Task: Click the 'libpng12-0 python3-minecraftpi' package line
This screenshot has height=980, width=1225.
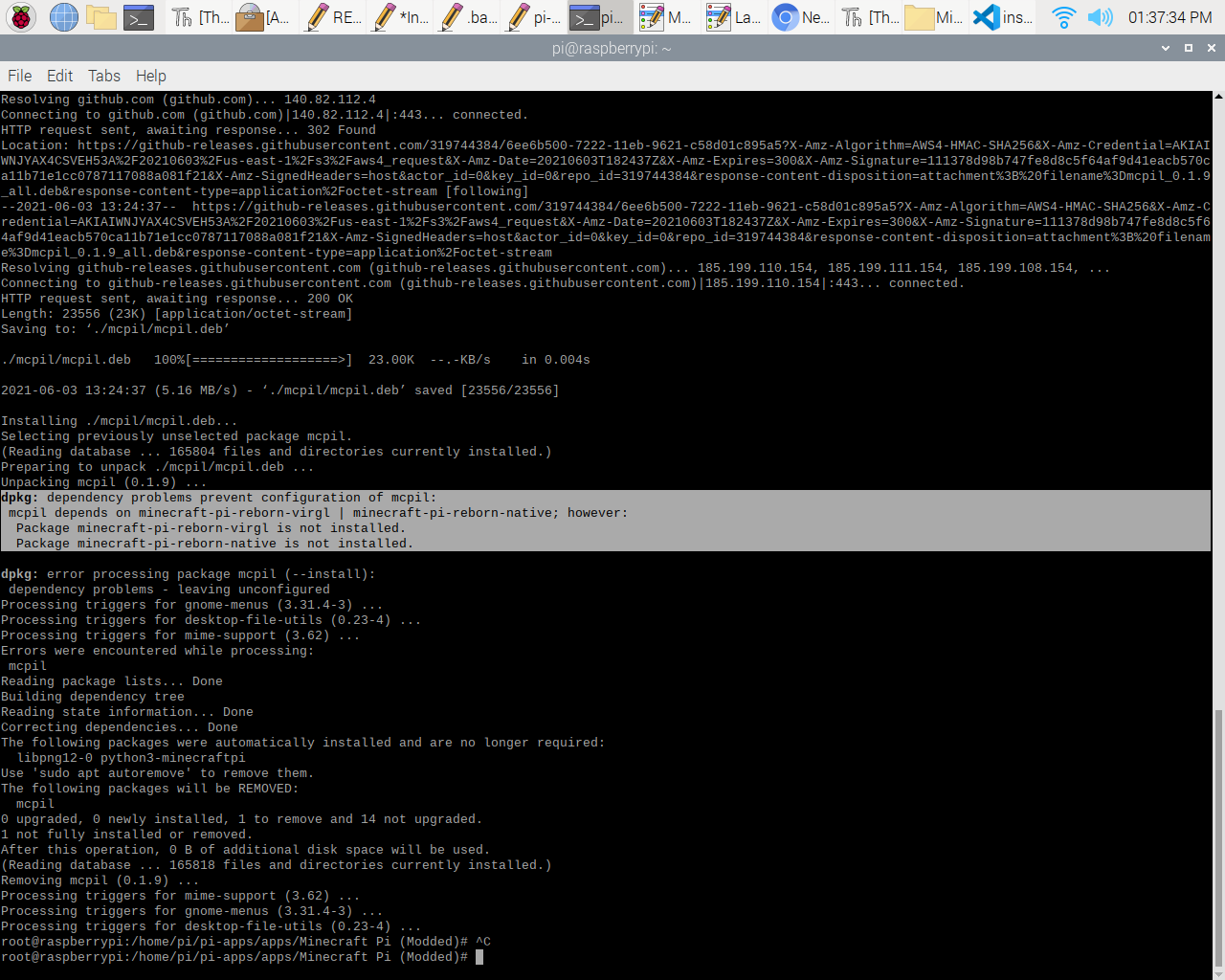Action: tap(131, 758)
